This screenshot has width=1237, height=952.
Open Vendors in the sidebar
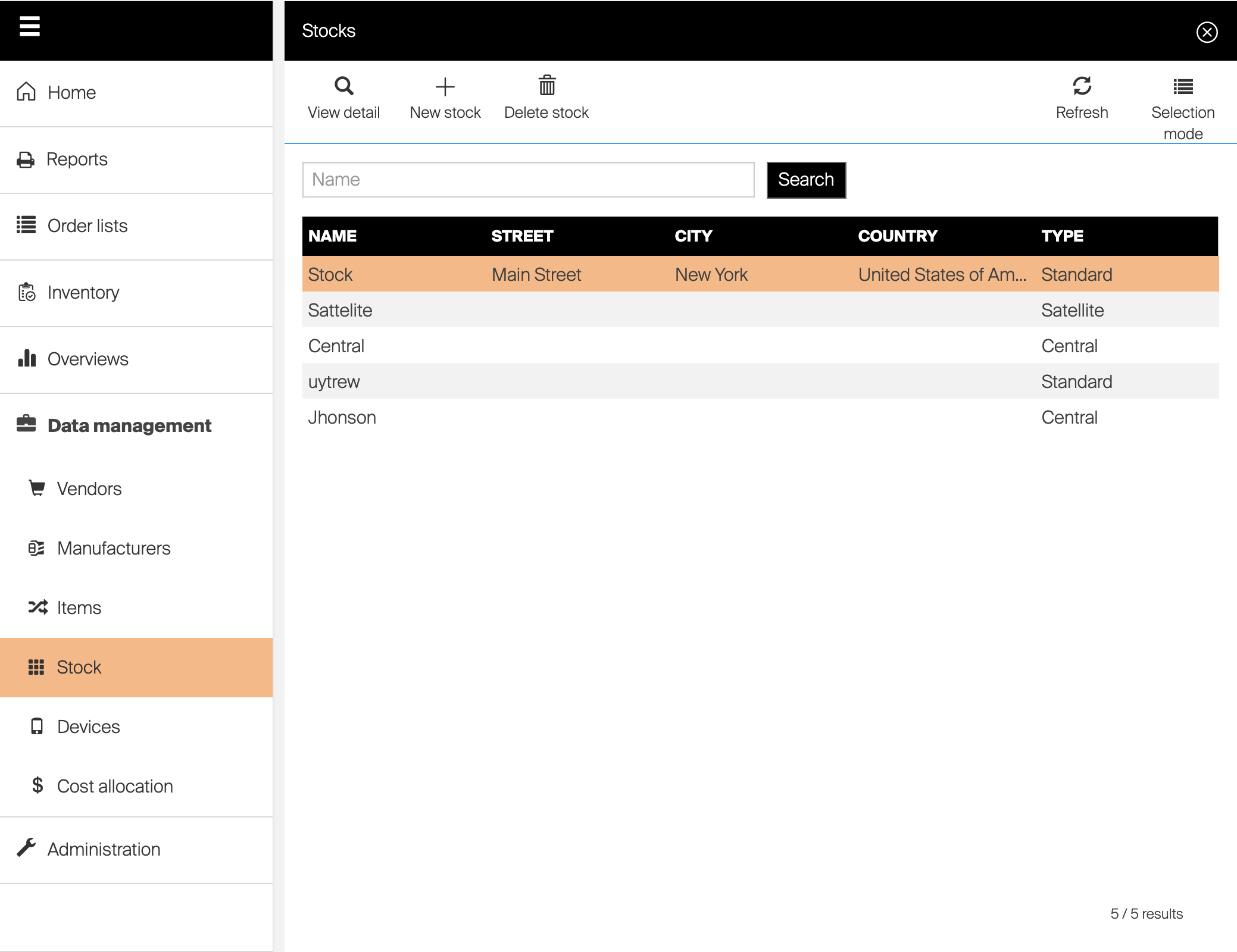(89, 488)
